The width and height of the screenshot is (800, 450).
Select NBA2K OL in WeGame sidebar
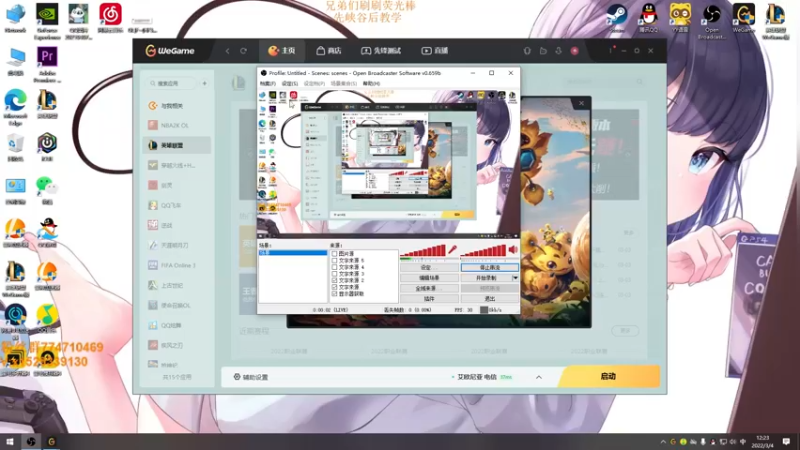[x=177, y=126]
